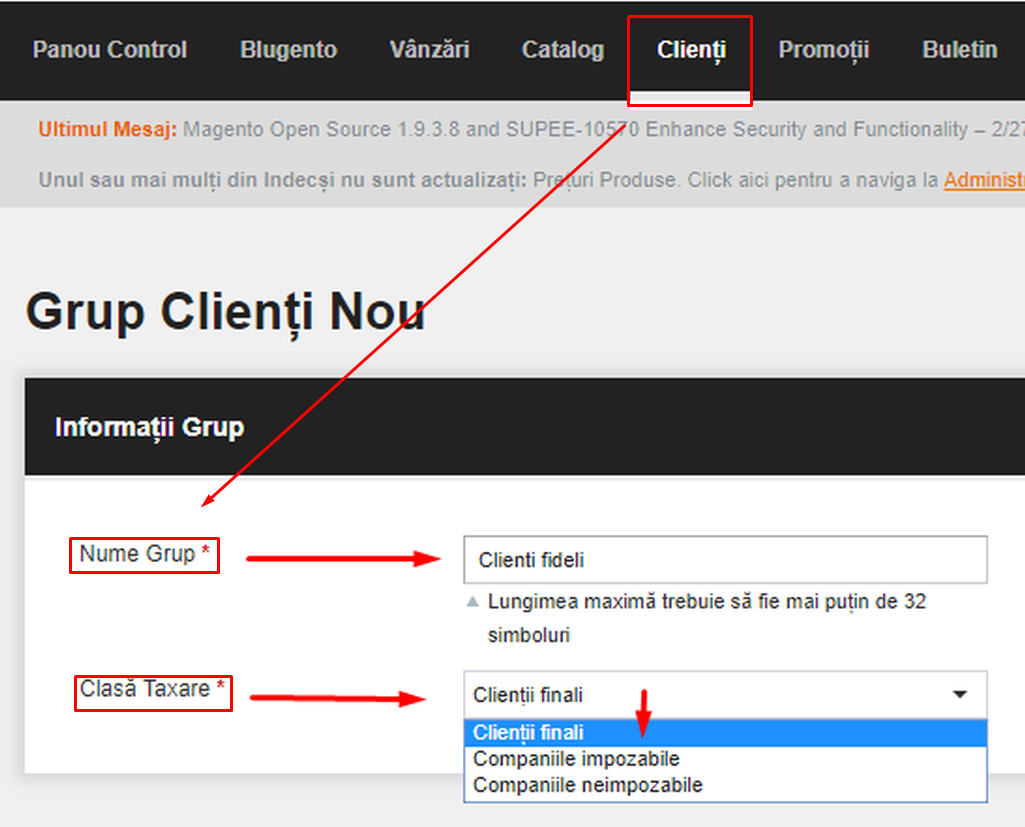Choose Companiile impozabile option
Screen dimensions: 1025x827
(725, 759)
